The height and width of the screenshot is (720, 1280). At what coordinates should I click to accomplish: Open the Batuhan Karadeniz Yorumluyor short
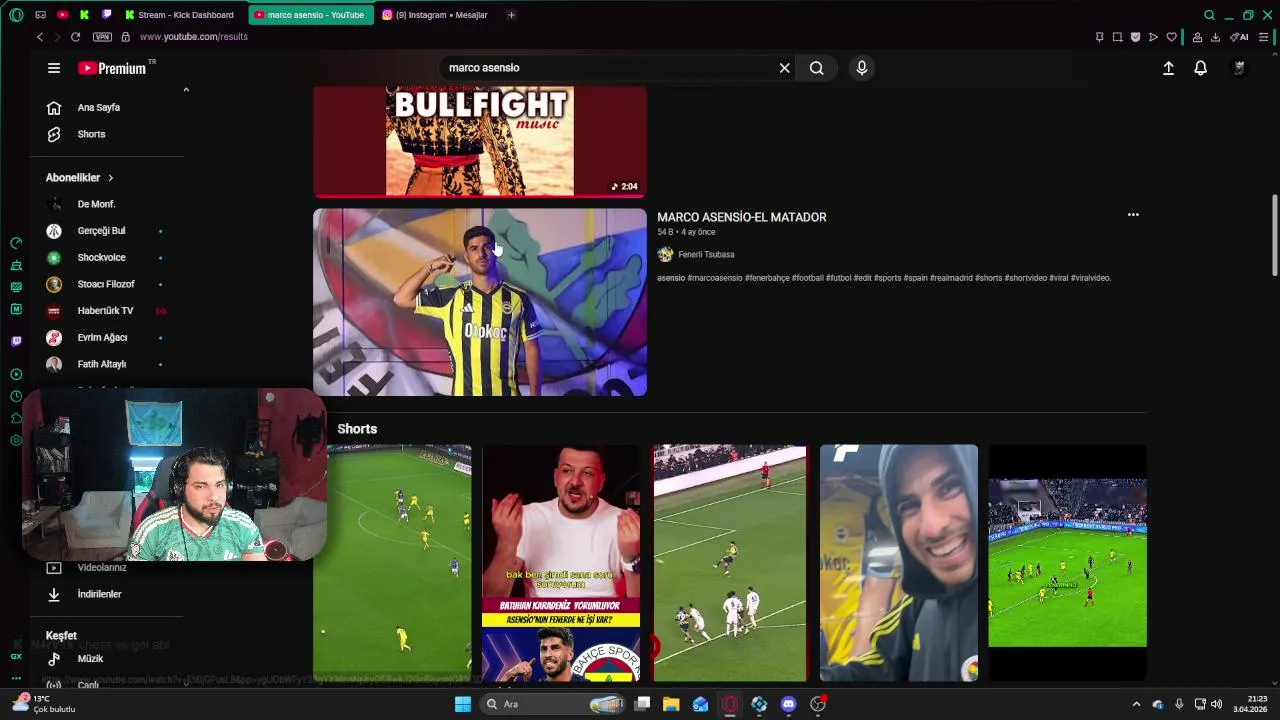[561, 563]
